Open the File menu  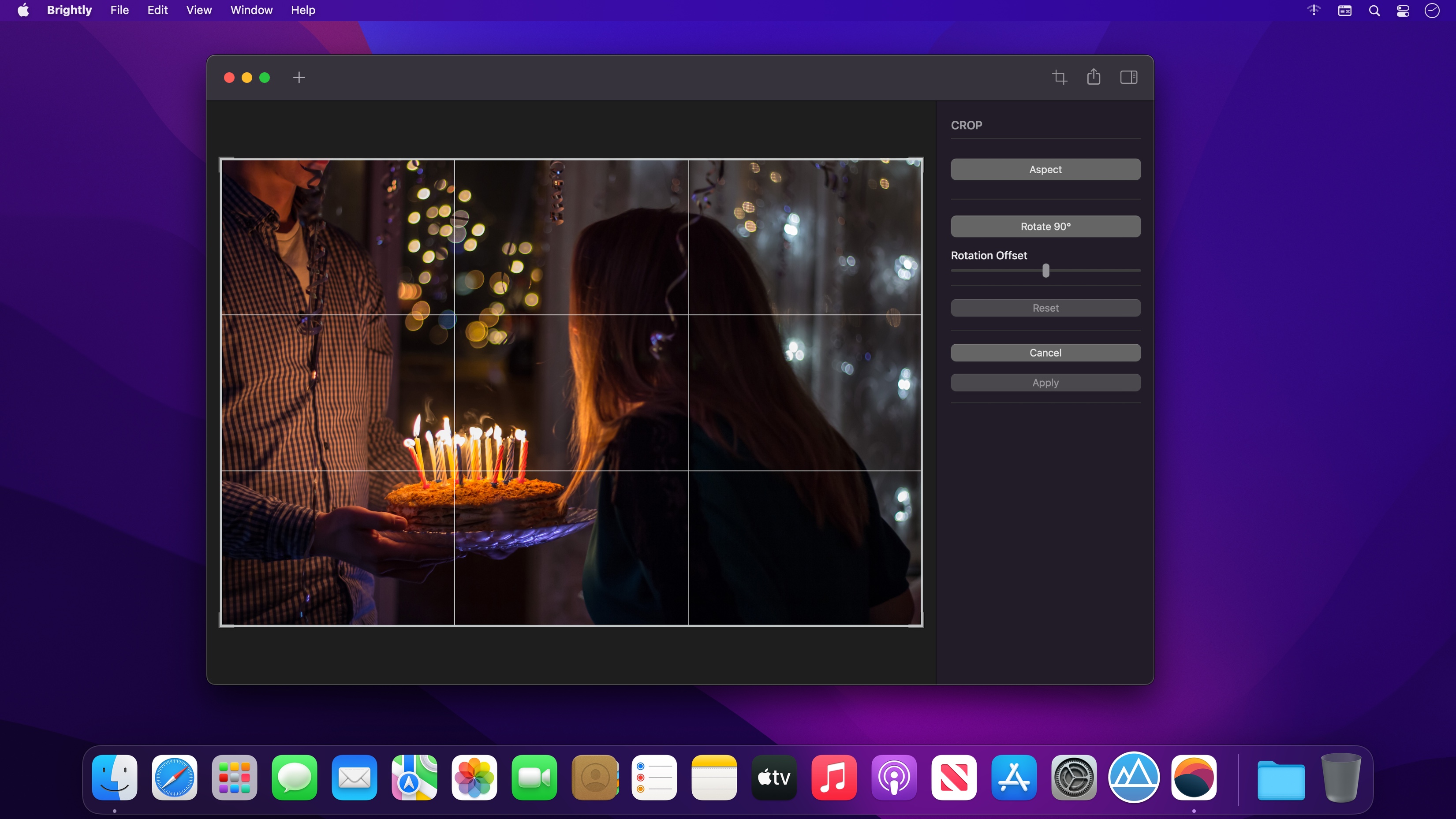point(119,10)
